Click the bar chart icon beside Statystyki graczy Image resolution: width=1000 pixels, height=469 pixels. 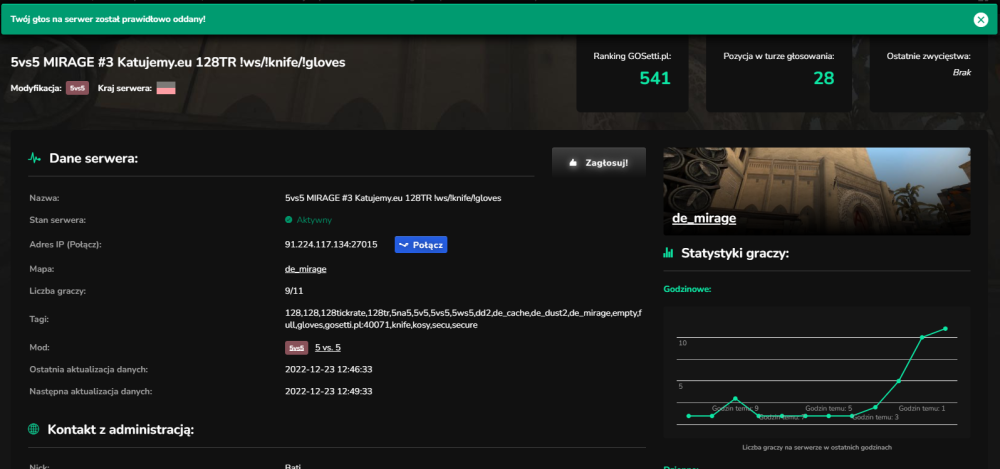(x=668, y=253)
